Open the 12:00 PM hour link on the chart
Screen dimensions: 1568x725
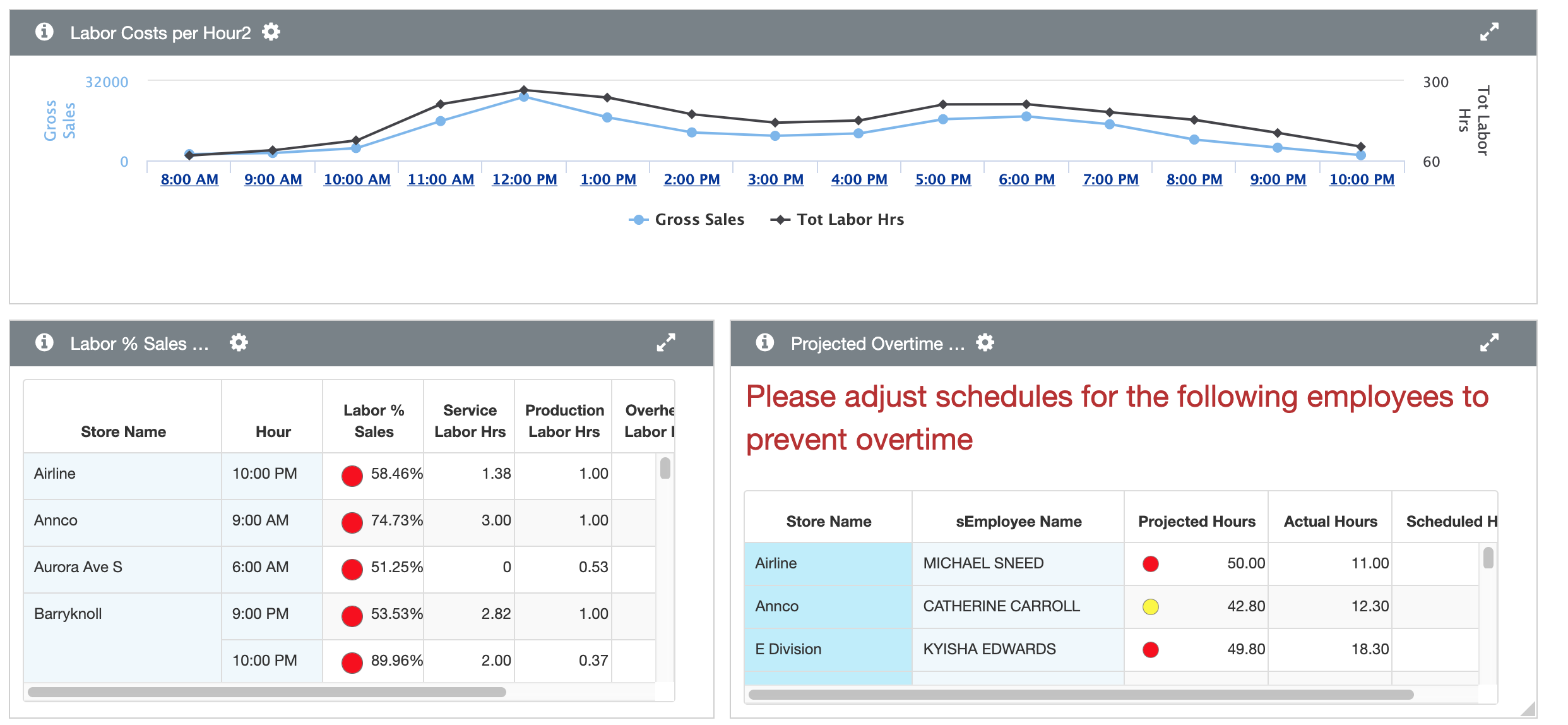coord(524,179)
